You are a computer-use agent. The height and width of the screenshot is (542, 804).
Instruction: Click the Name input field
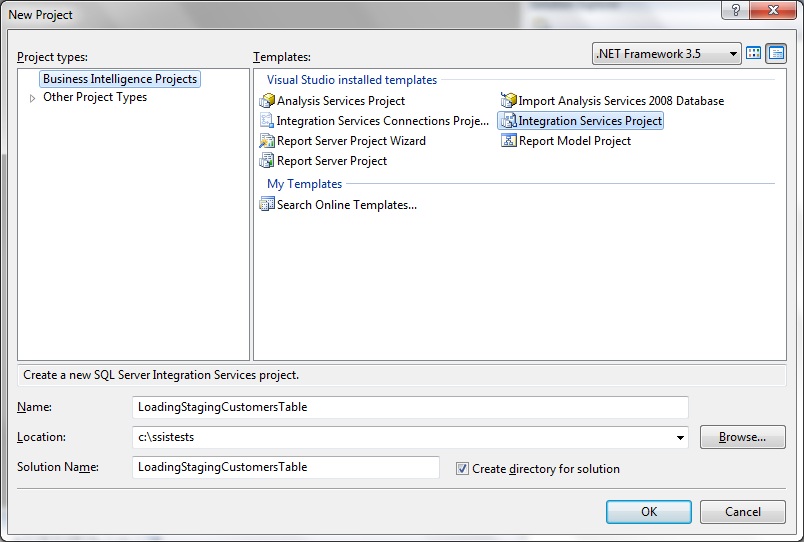(410, 407)
